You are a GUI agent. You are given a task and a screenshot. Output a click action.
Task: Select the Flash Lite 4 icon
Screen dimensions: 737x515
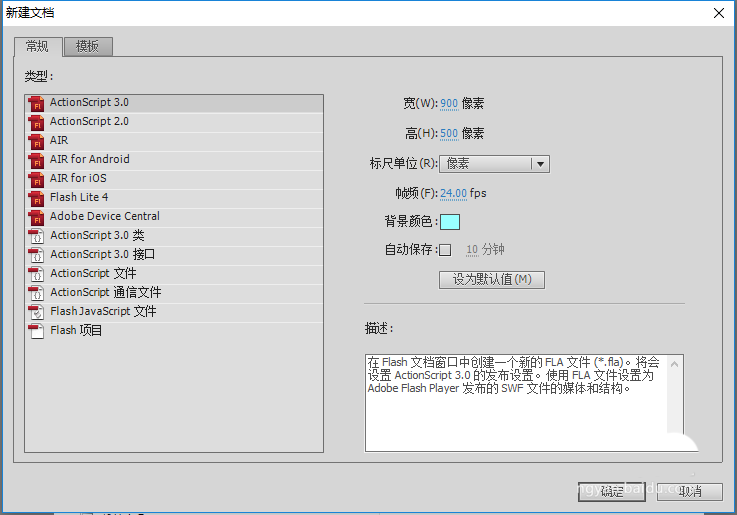(x=36, y=198)
